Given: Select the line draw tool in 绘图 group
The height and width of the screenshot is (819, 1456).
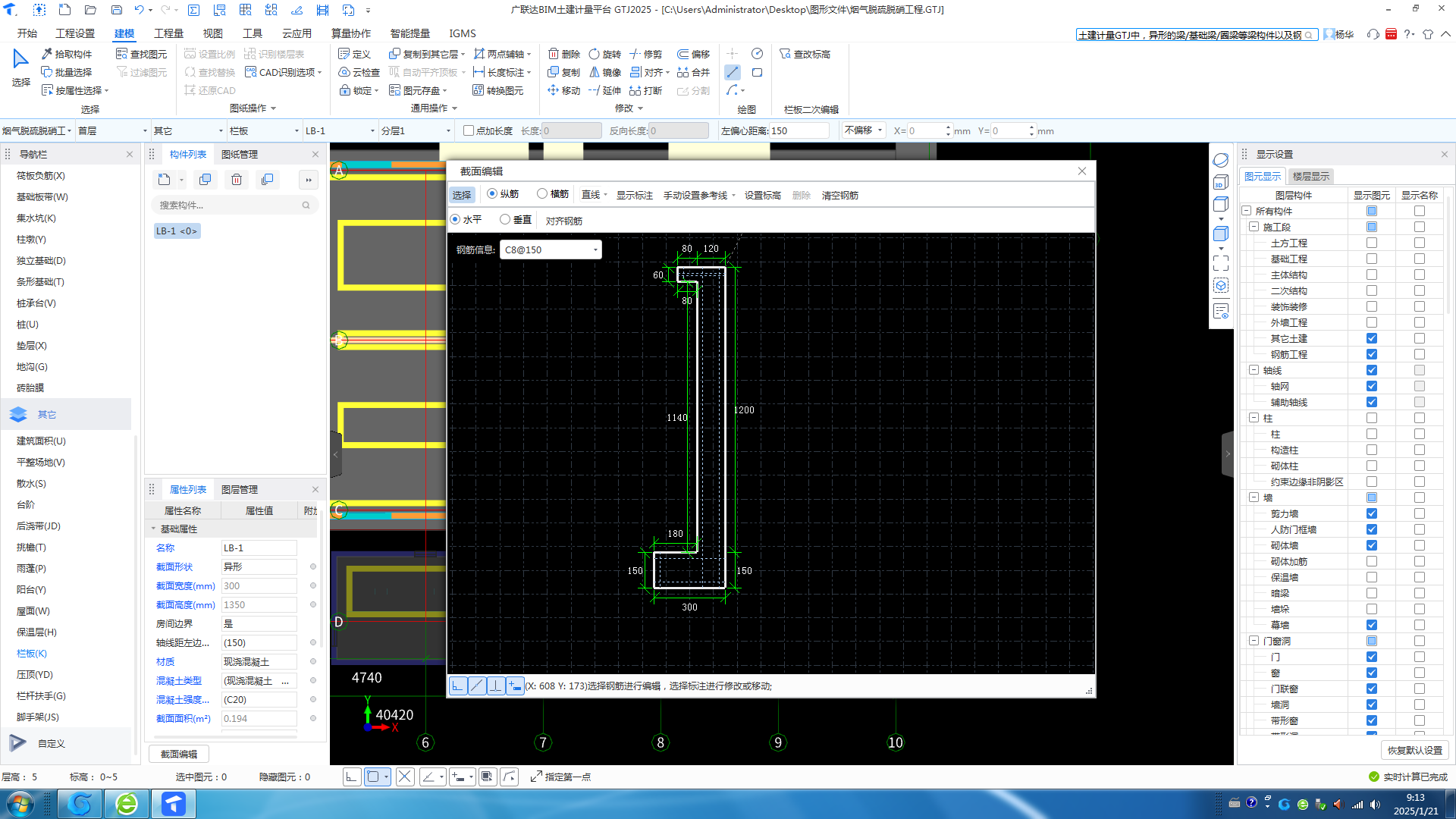Looking at the screenshot, I should coord(733,72).
